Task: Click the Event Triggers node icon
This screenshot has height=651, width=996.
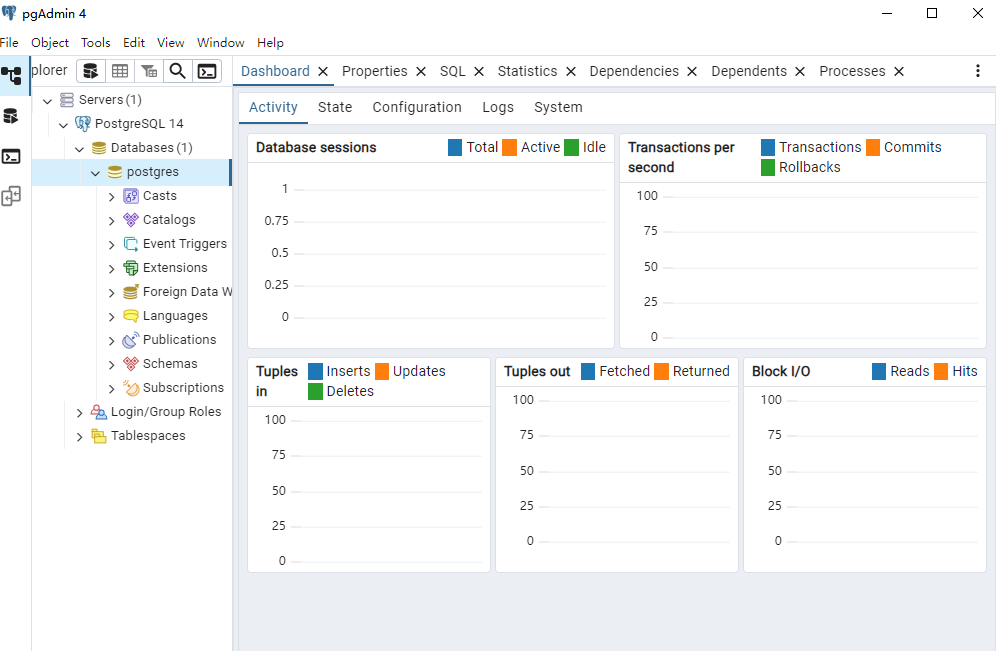Action: tap(131, 244)
